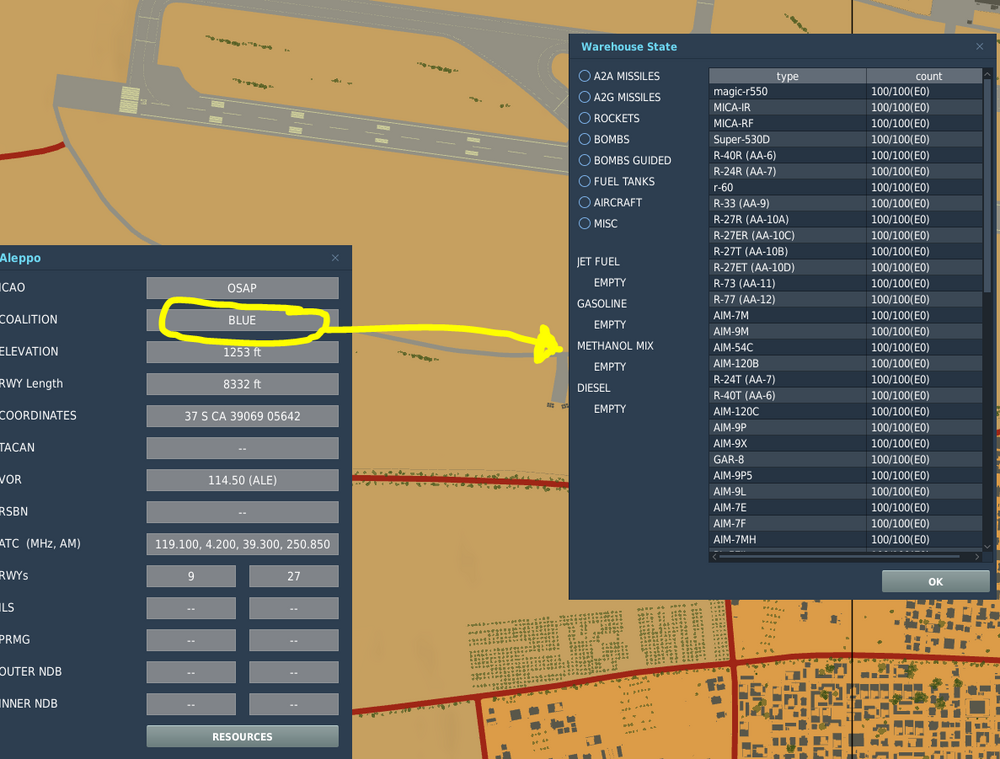
Task: Open RESOURCES for Aleppo airfield
Action: [x=242, y=736]
